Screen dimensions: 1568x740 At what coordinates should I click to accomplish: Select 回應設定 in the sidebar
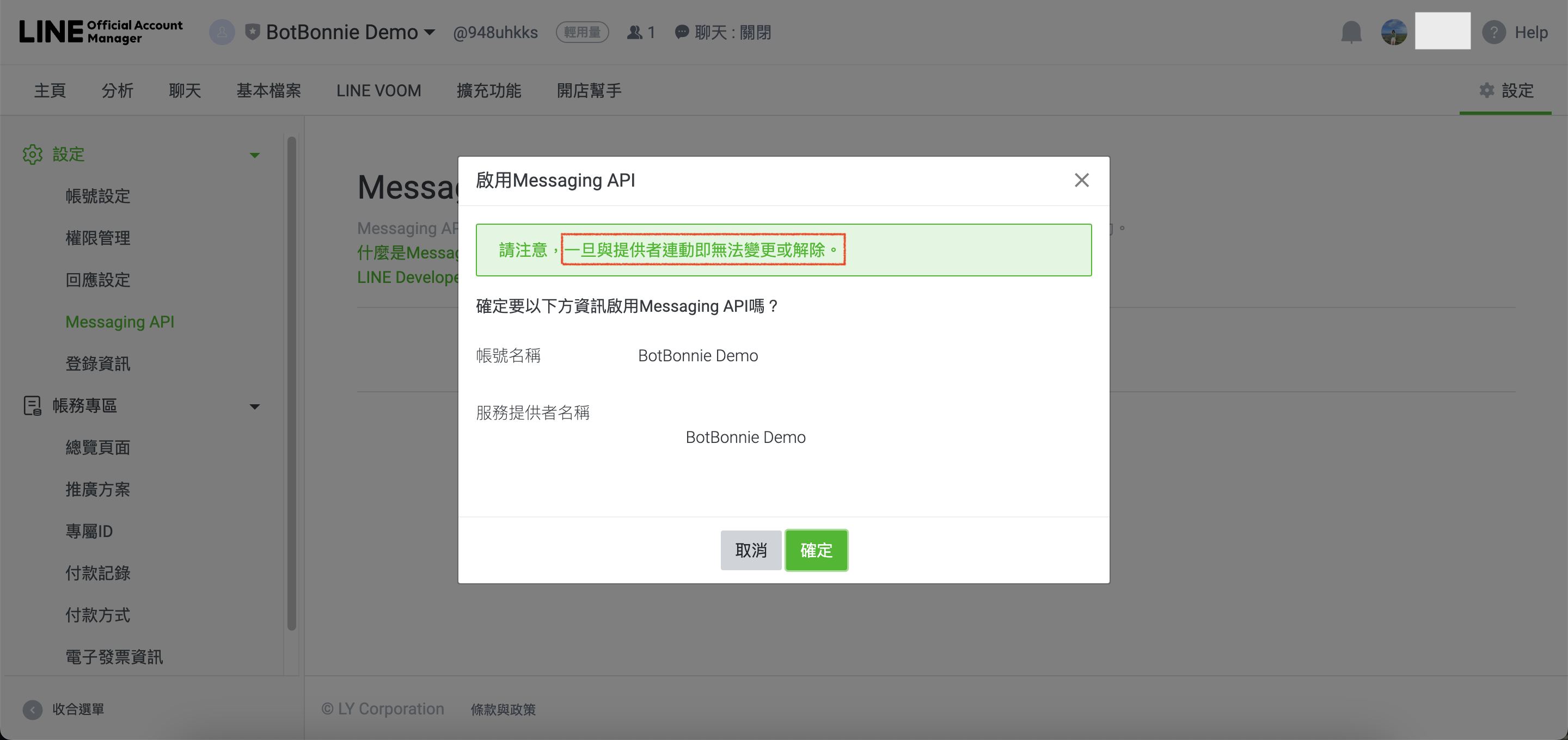coord(98,280)
